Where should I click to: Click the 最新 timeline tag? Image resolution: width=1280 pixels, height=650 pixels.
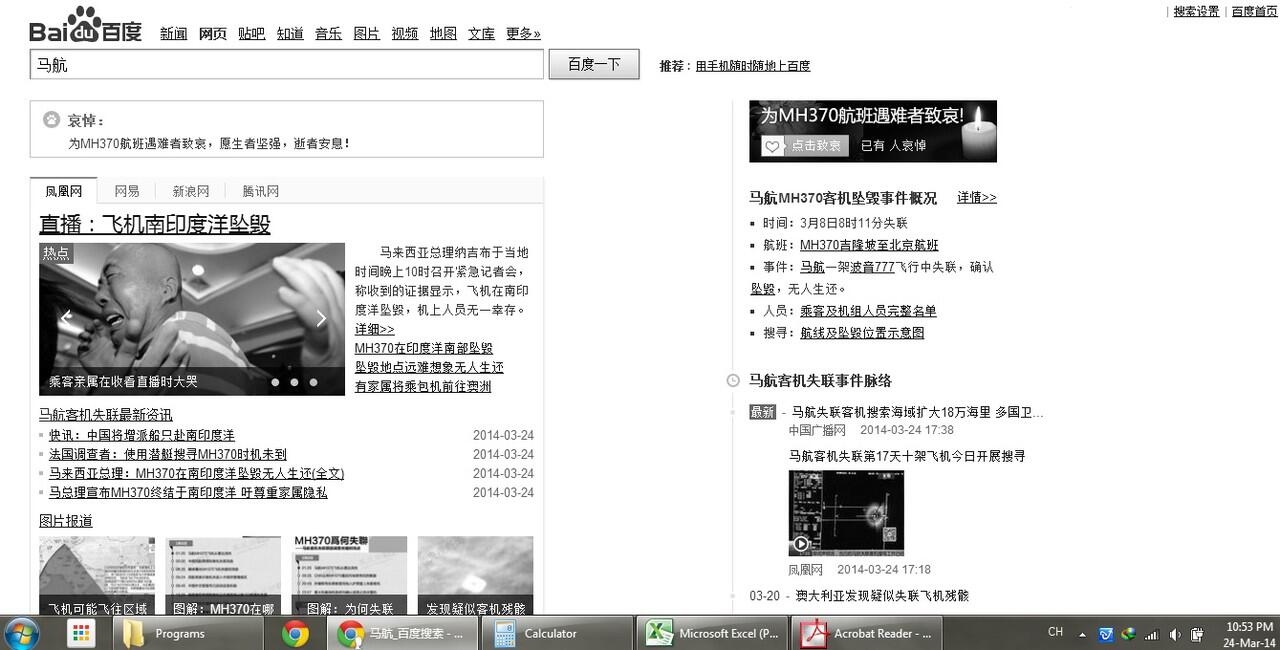tap(762, 412)
